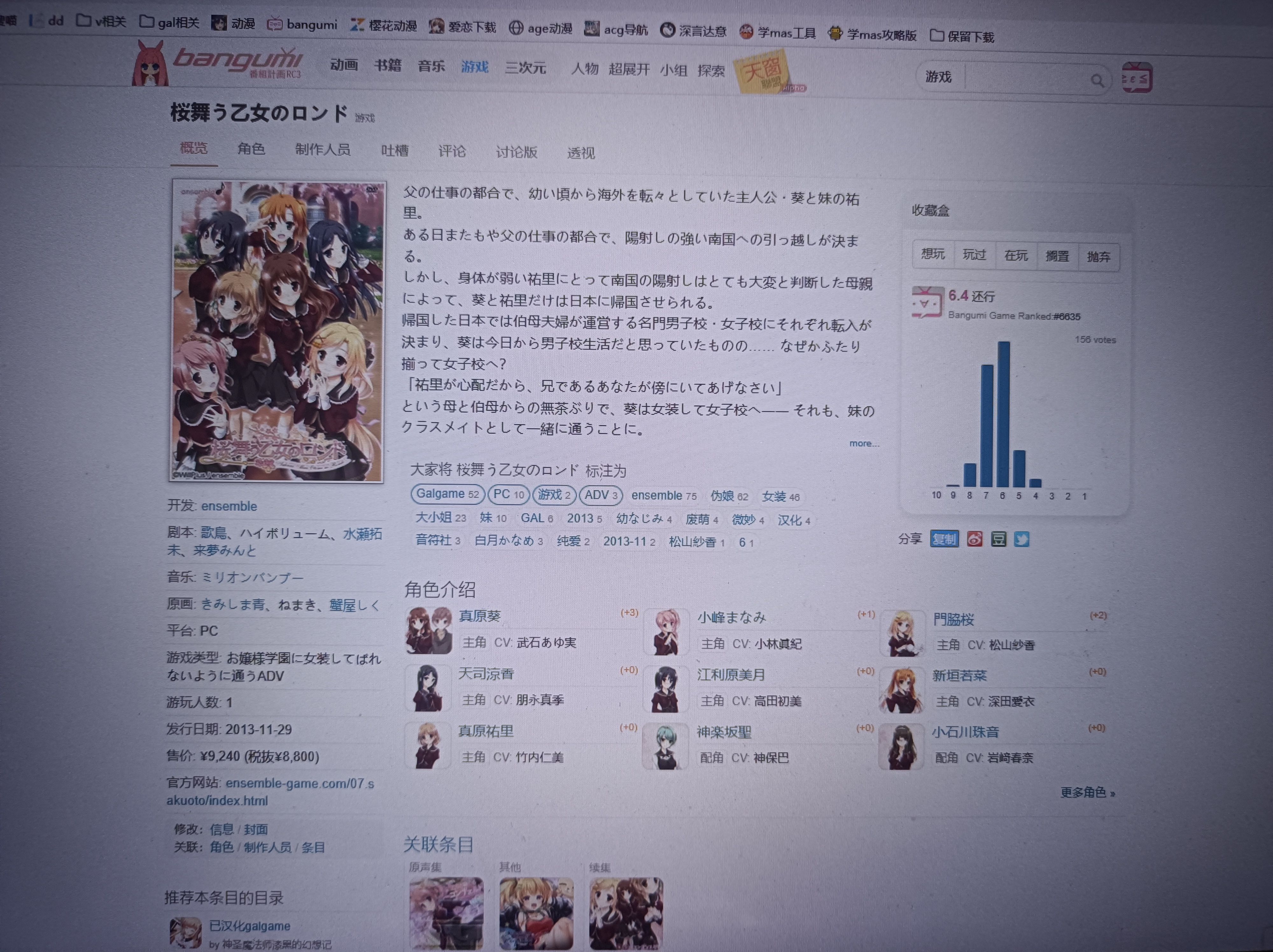Open the ensemble developer link
This screenshot has height=952, width=1273.
coord(229,506)
